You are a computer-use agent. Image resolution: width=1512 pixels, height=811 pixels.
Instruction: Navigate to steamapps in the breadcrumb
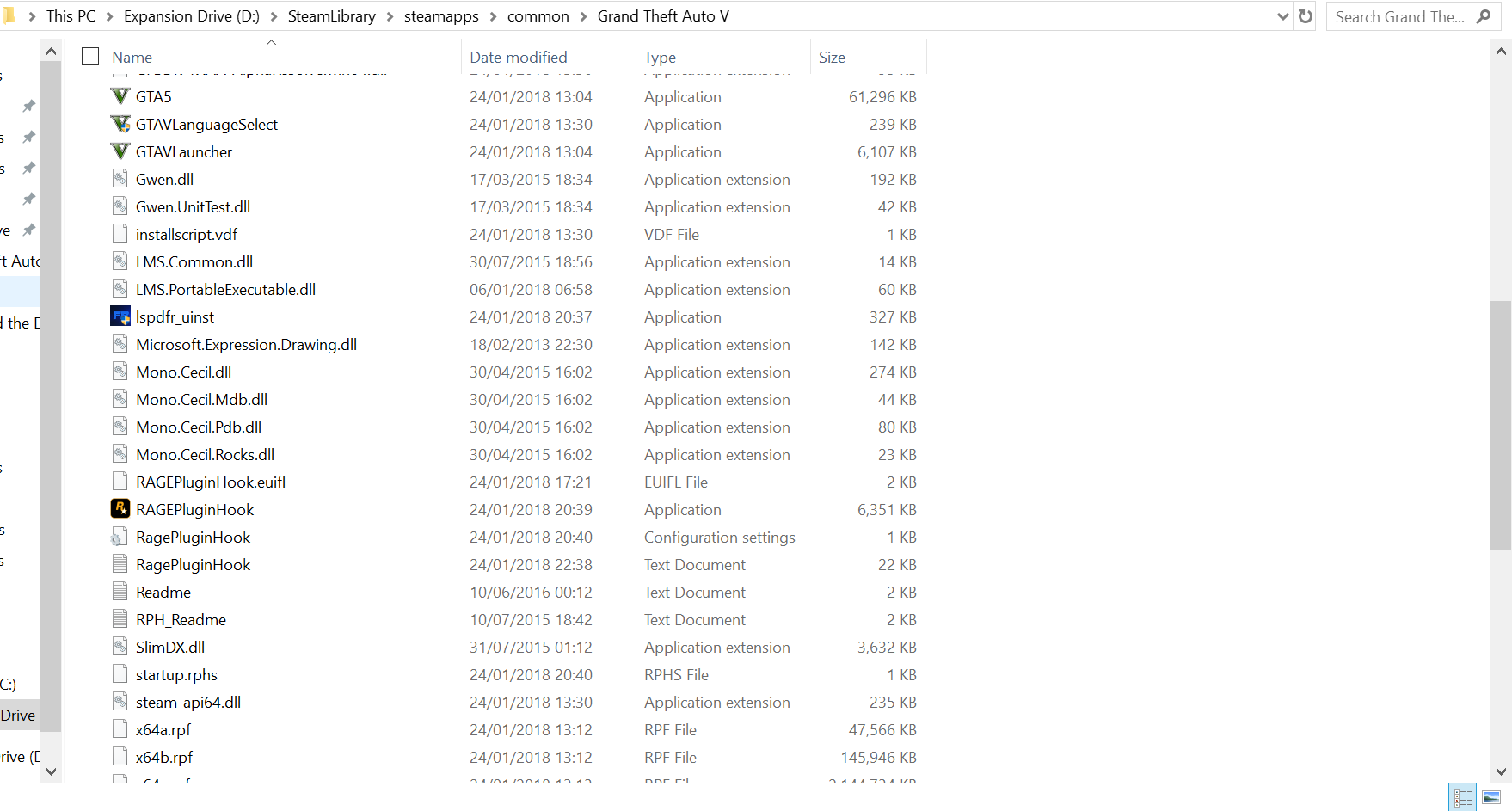[441, 16]
